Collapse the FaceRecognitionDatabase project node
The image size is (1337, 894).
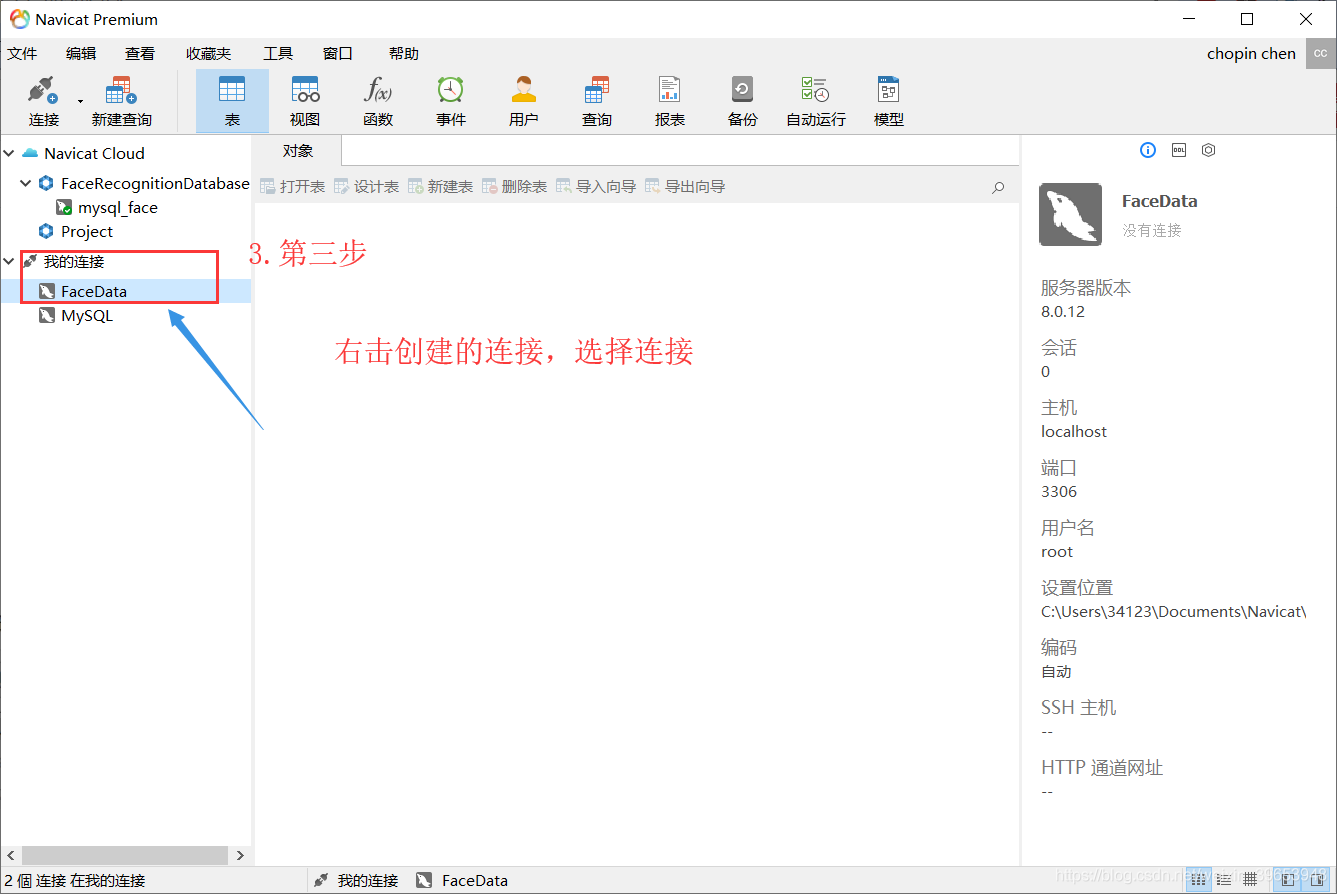click(x=26, y=184)
